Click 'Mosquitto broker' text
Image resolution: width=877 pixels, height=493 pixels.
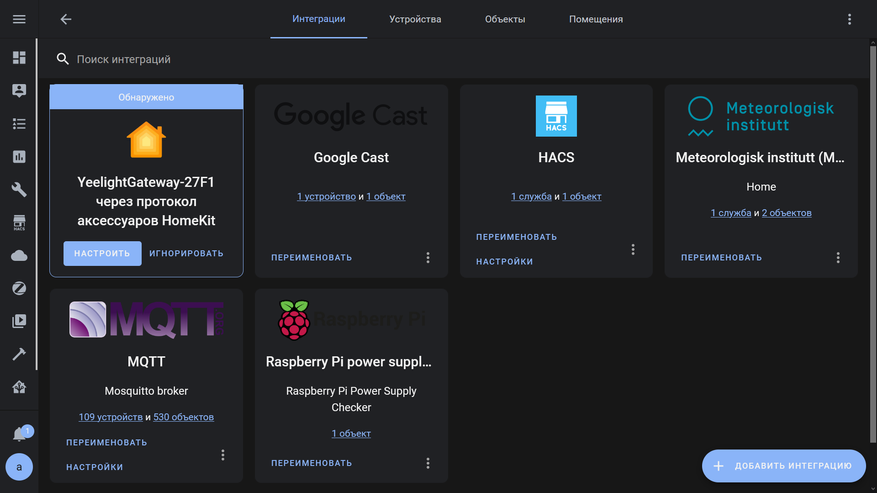[x=146, y=391]
